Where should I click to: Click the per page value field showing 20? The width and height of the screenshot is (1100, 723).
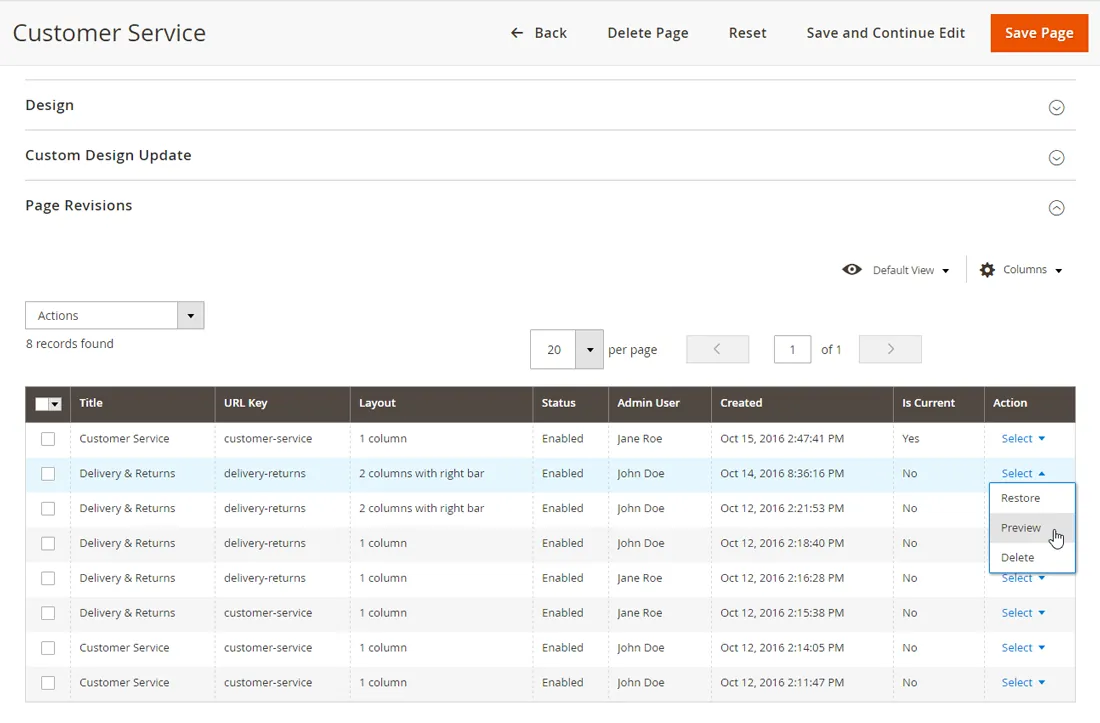click(553, 349)
